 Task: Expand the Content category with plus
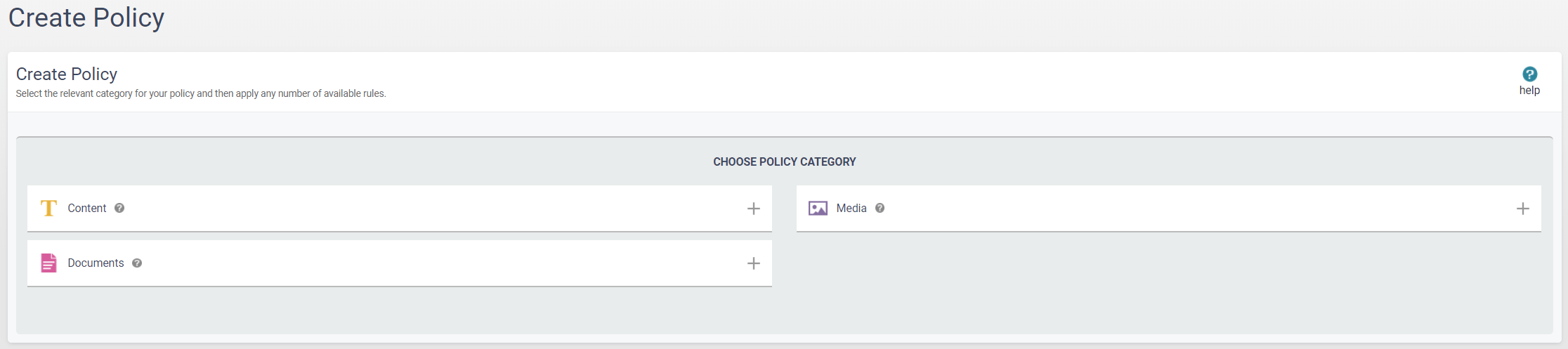tap(753, 209)
